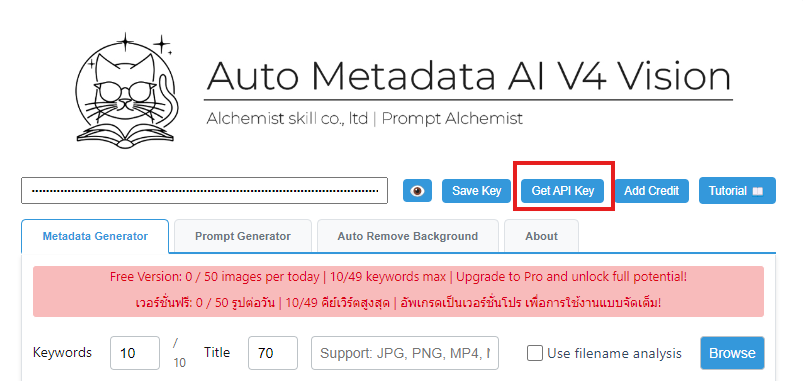Click the file path field showing supported formats
Viewport: 803px width, 381px height.
405,353
